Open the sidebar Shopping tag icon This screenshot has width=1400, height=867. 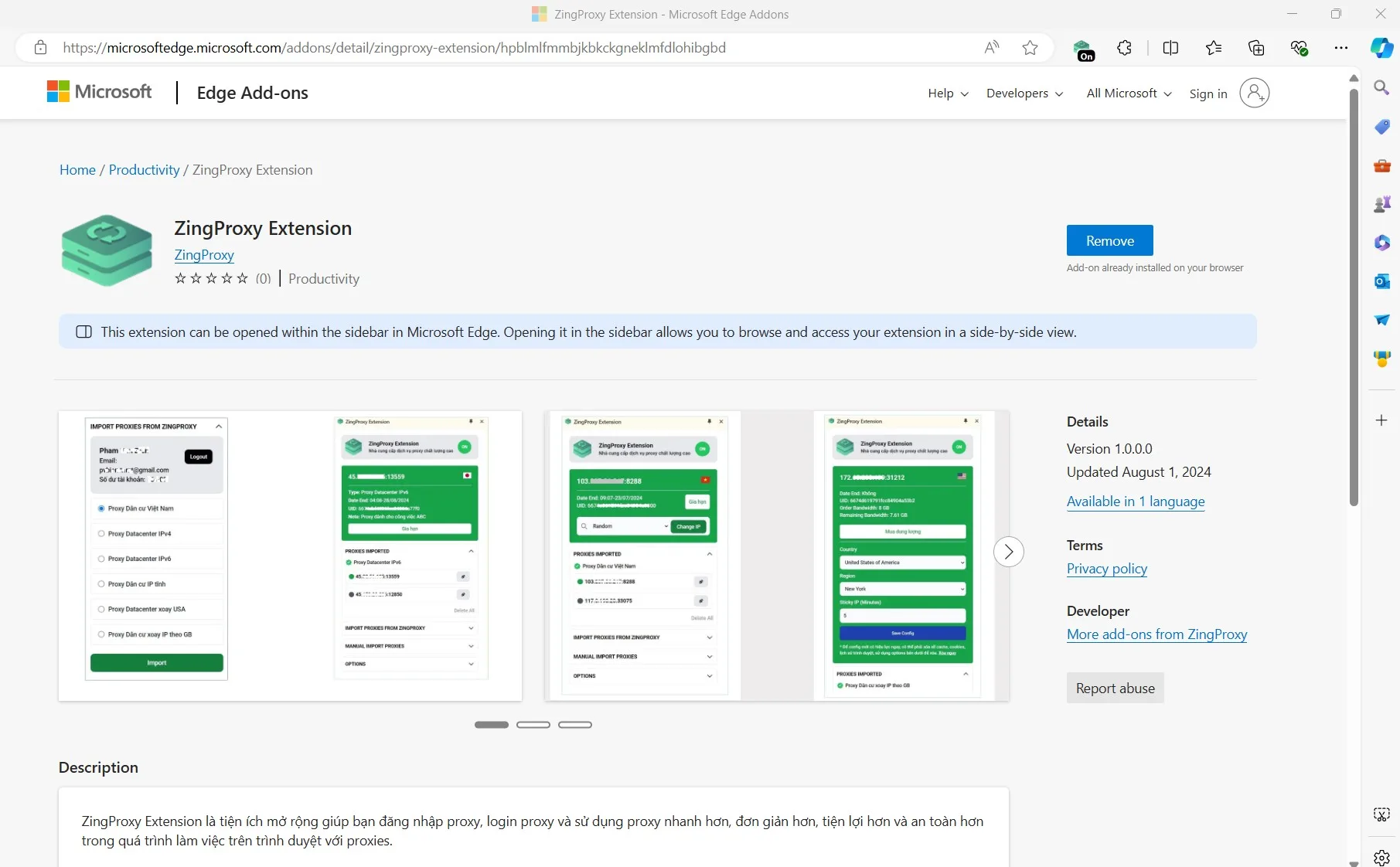[1381, 126]
